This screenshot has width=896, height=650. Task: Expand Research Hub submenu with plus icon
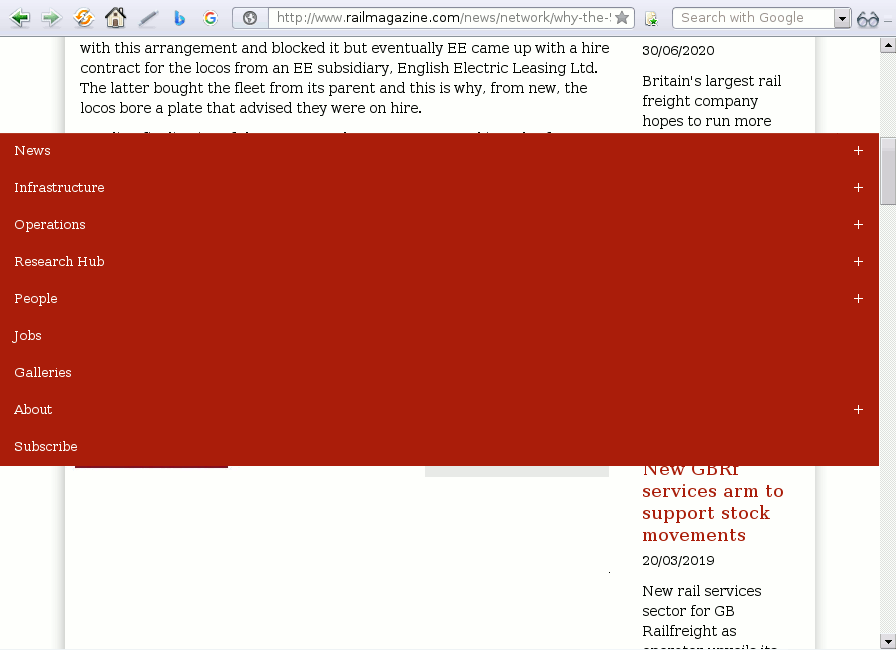coord(858,262)
